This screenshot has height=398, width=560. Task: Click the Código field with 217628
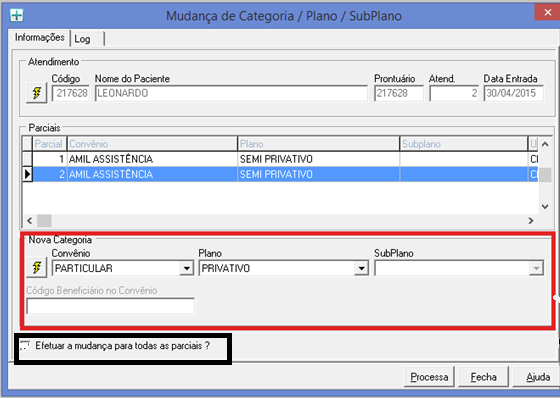pyautogui.click(x=71, y=93)
